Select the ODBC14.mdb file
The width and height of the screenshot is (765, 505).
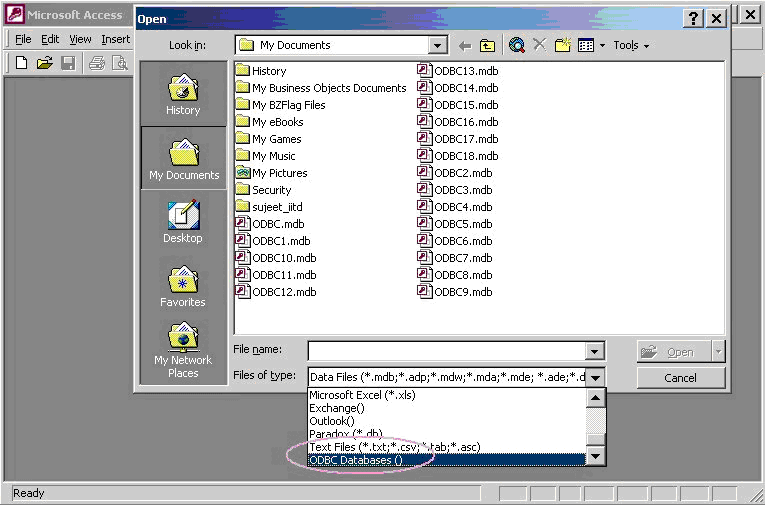click(x=458, y=88)
